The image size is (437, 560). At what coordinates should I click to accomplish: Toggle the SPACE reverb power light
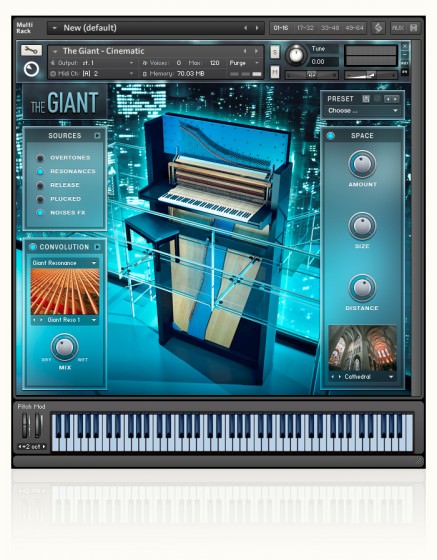331,136
